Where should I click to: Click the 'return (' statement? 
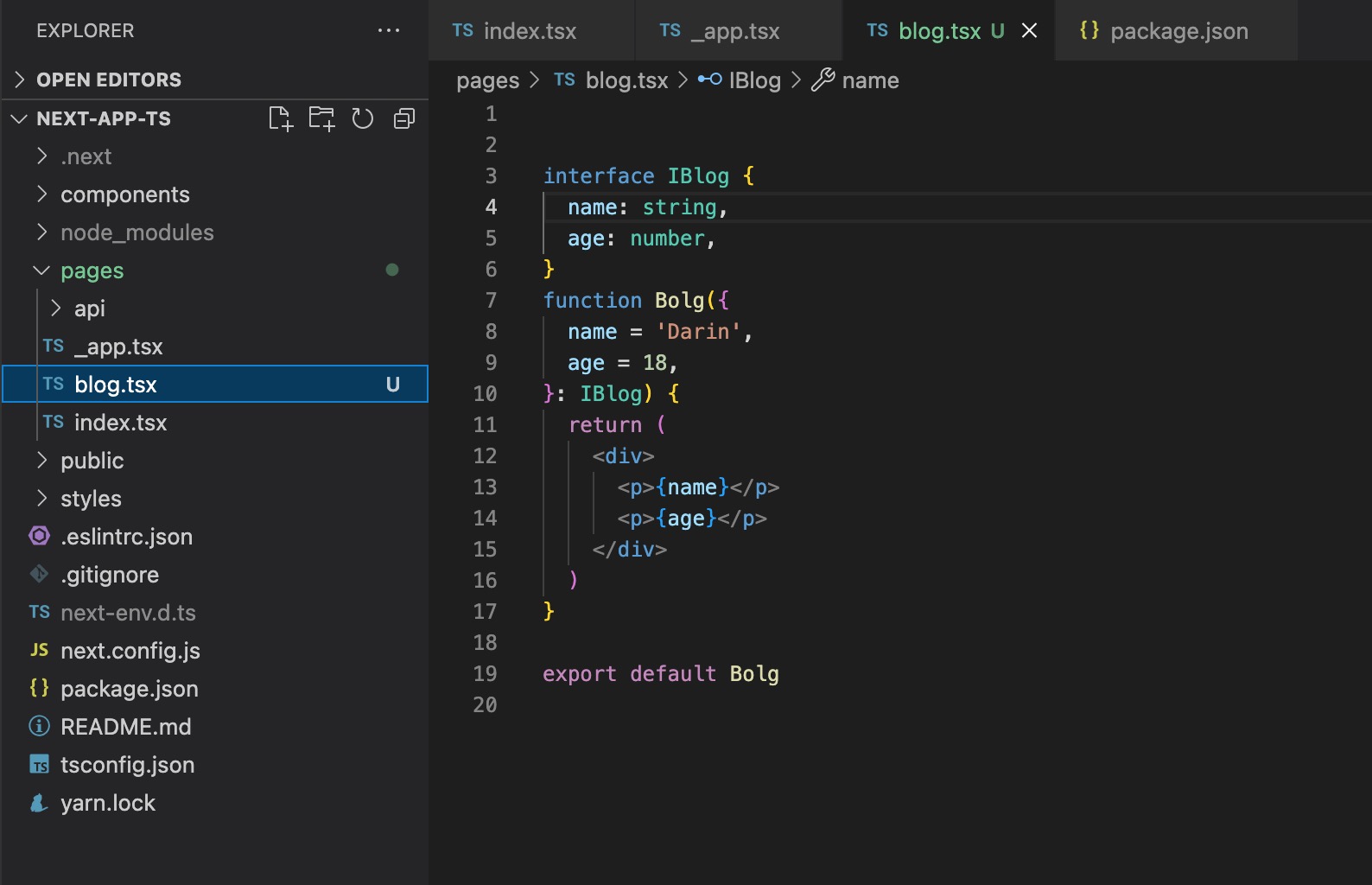[x=617, y=424]
